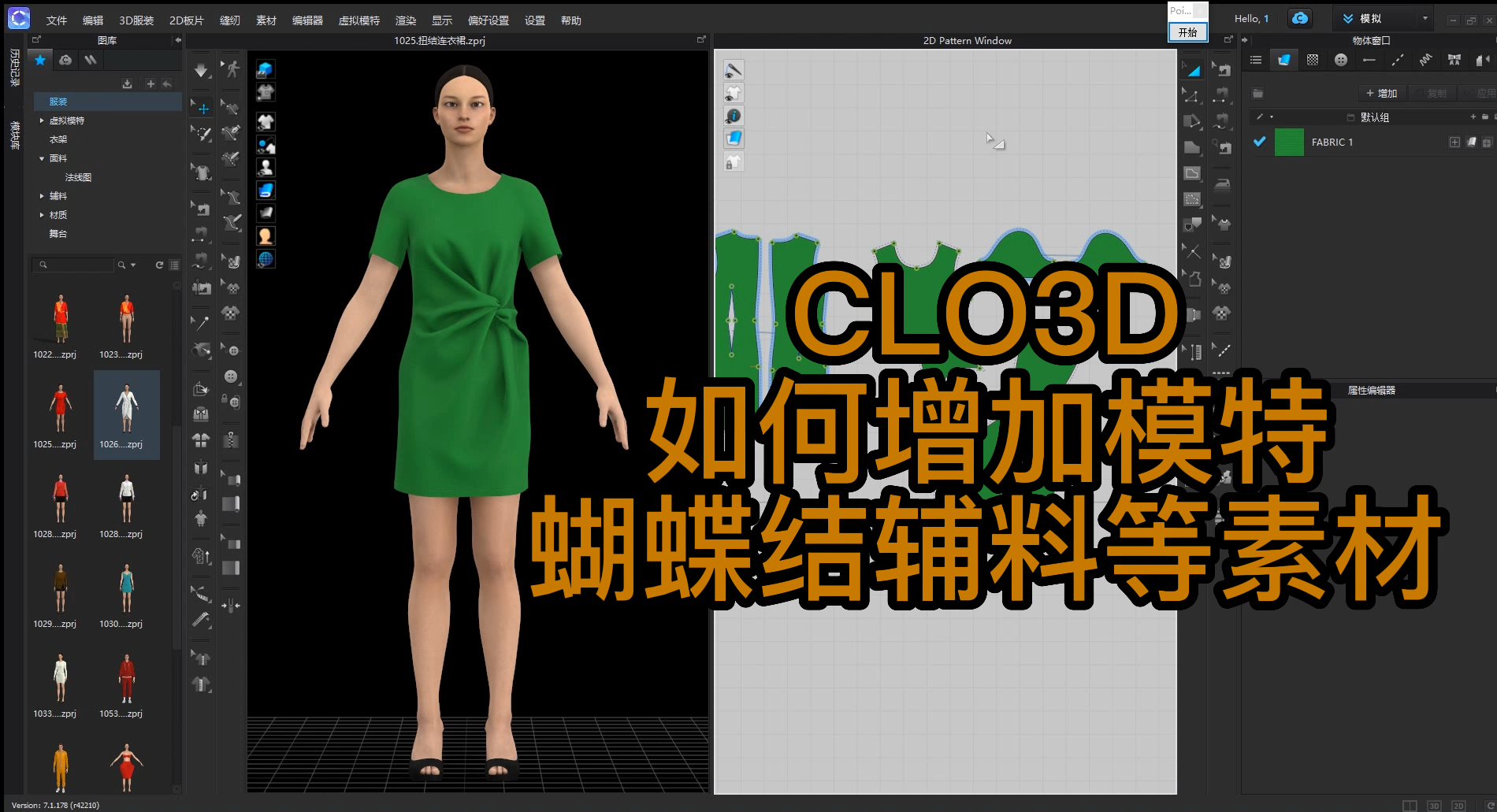Toggle 3D garment display shirt icon
This screenshot has width=1497, height=812.
(266, 121)
